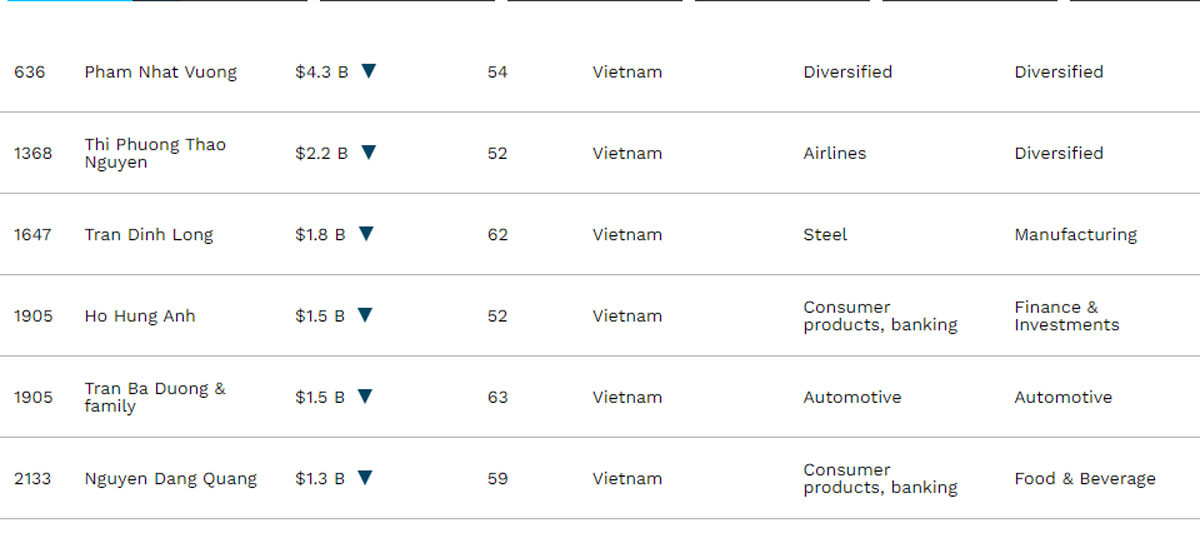Viewport: 1200px width, 533px height.
Task: Click the Food & Beverage industry cell
Action: [x=1084, y=479]
